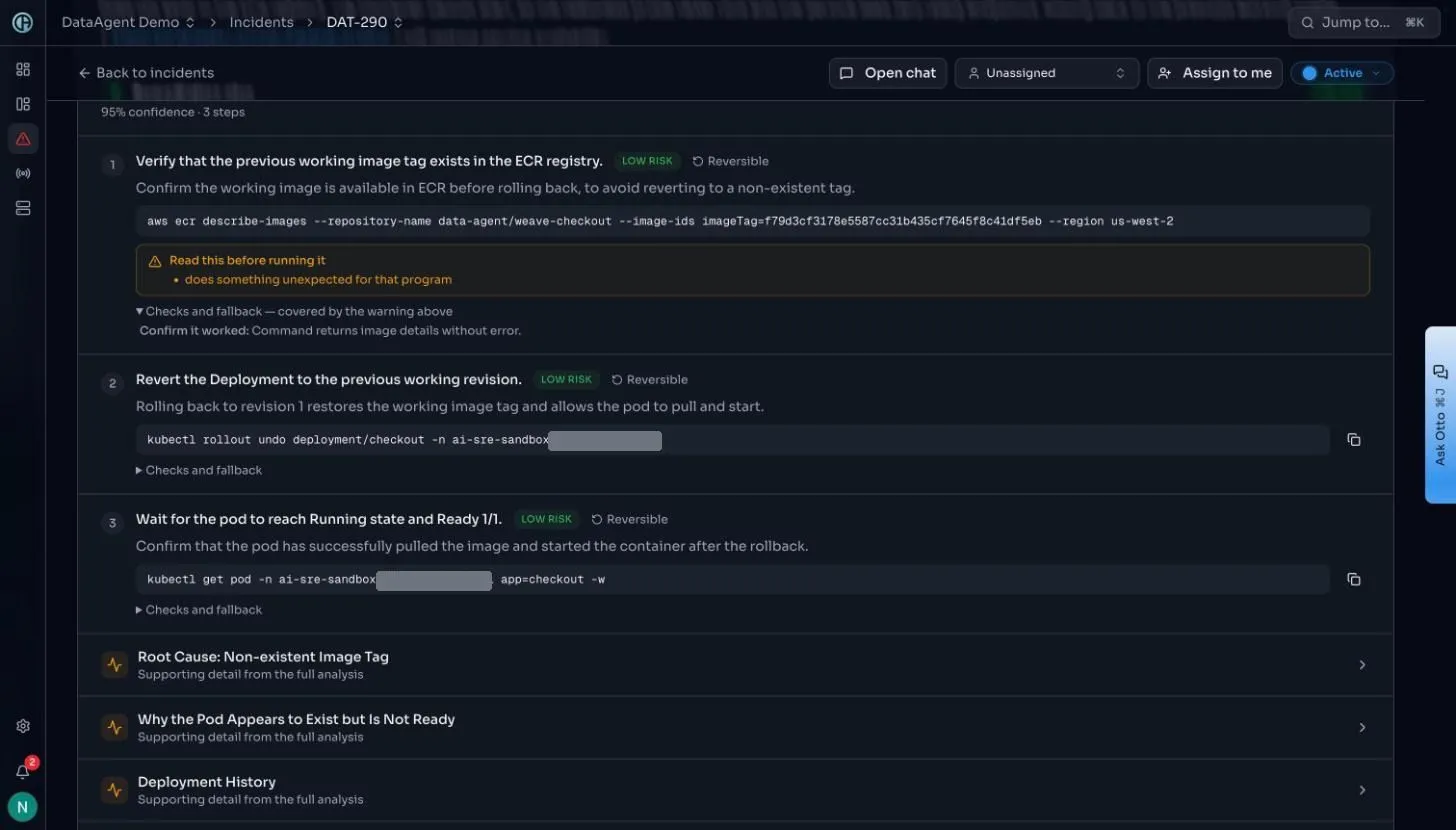Click the aws ecr describe-images command text
Image resolution: width=1456 pixels, height=830 pixels.
point(660,221)
